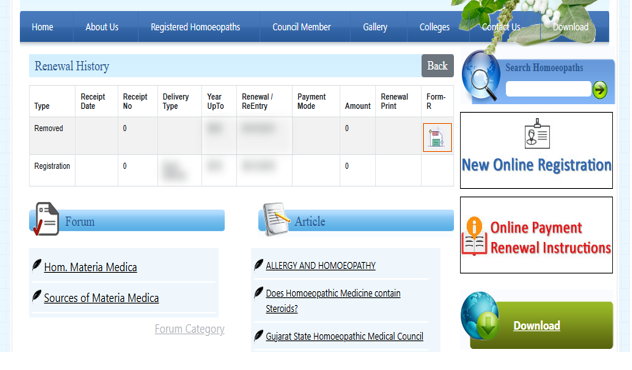Click the Forum section header
The height and width of the screenshot is (370, 632).
[x=127, y=220]
